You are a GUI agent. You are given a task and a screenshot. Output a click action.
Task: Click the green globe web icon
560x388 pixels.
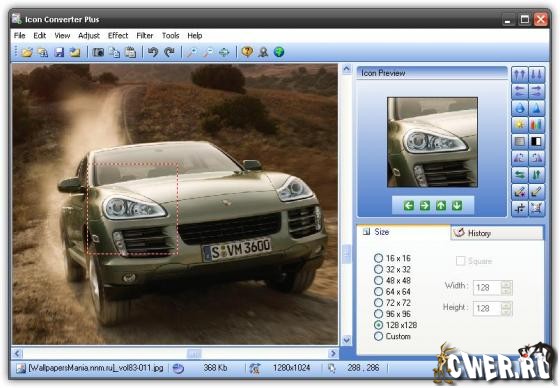(279, 52)
